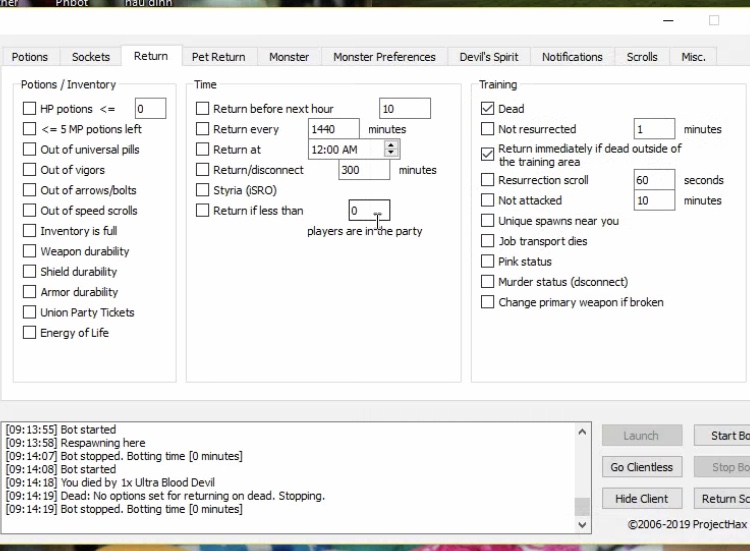
Task: Enable Inventory is full checkbox
Action: point(30,231)
